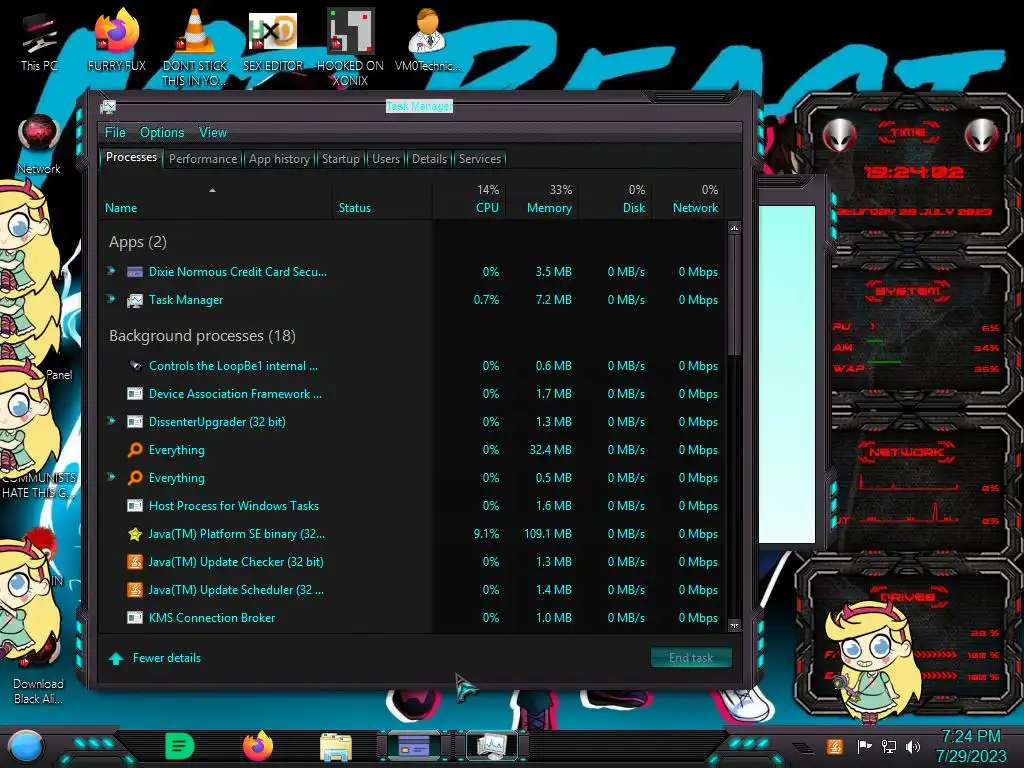Sort by the Disk column header
1024x768 pixels.
[x=615, y=199]
